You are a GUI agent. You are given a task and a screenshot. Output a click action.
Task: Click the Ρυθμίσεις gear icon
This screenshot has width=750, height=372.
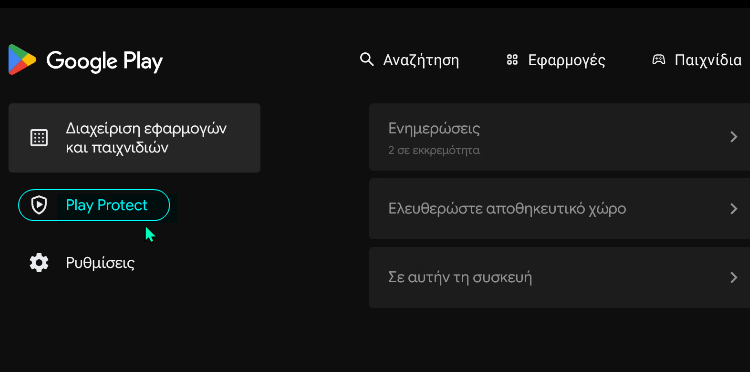(x=39, y=263)
